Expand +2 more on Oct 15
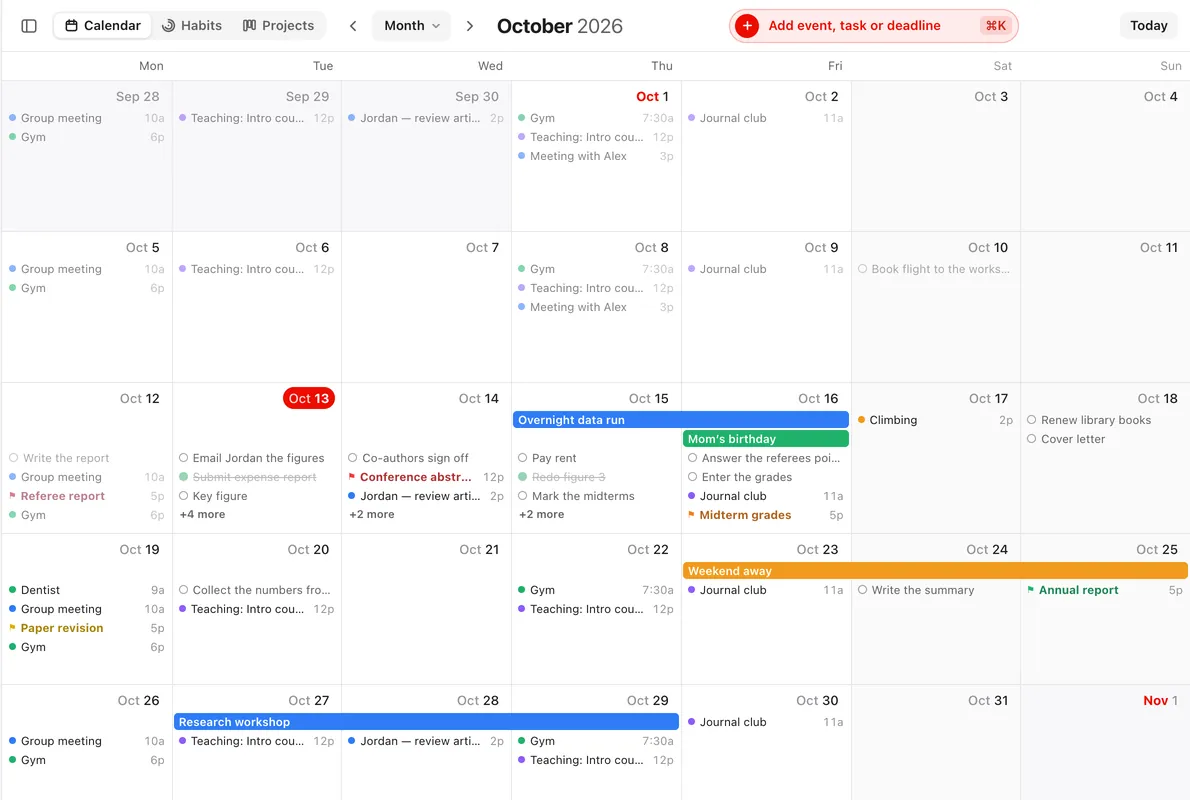Screen dimensions: 1190x800 point(541,515)
